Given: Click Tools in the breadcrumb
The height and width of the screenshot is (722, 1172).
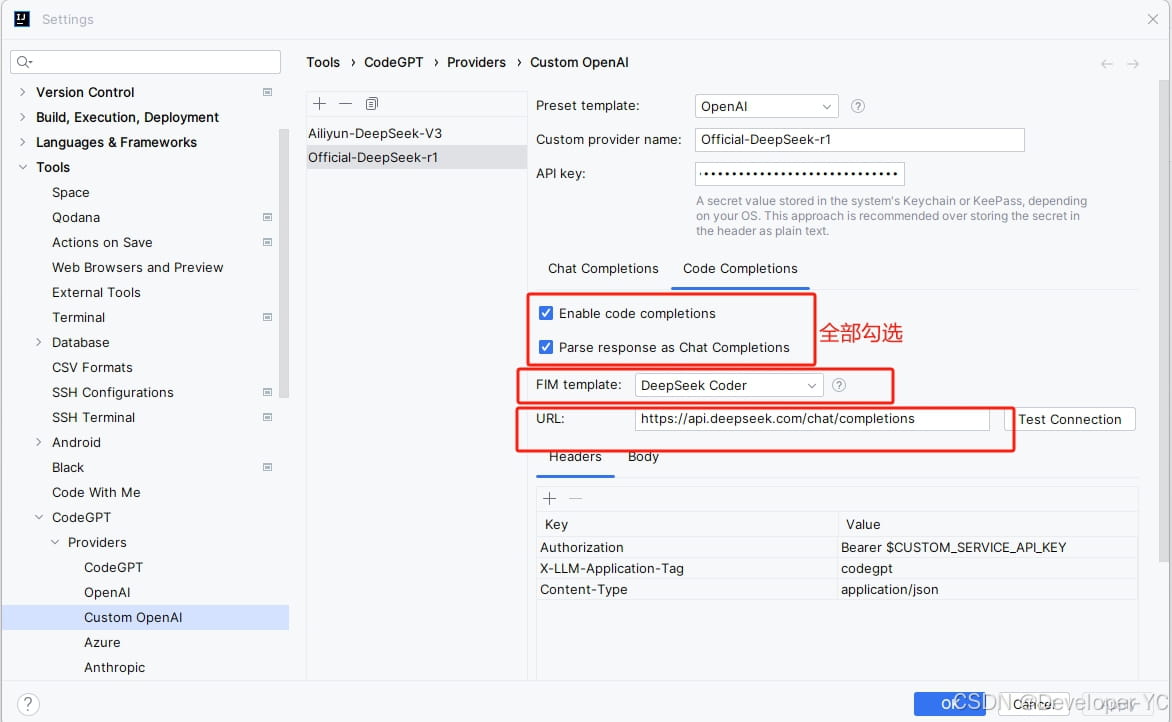Looking at the screenshot, I should pyautogui.click(x=323, y=63).
